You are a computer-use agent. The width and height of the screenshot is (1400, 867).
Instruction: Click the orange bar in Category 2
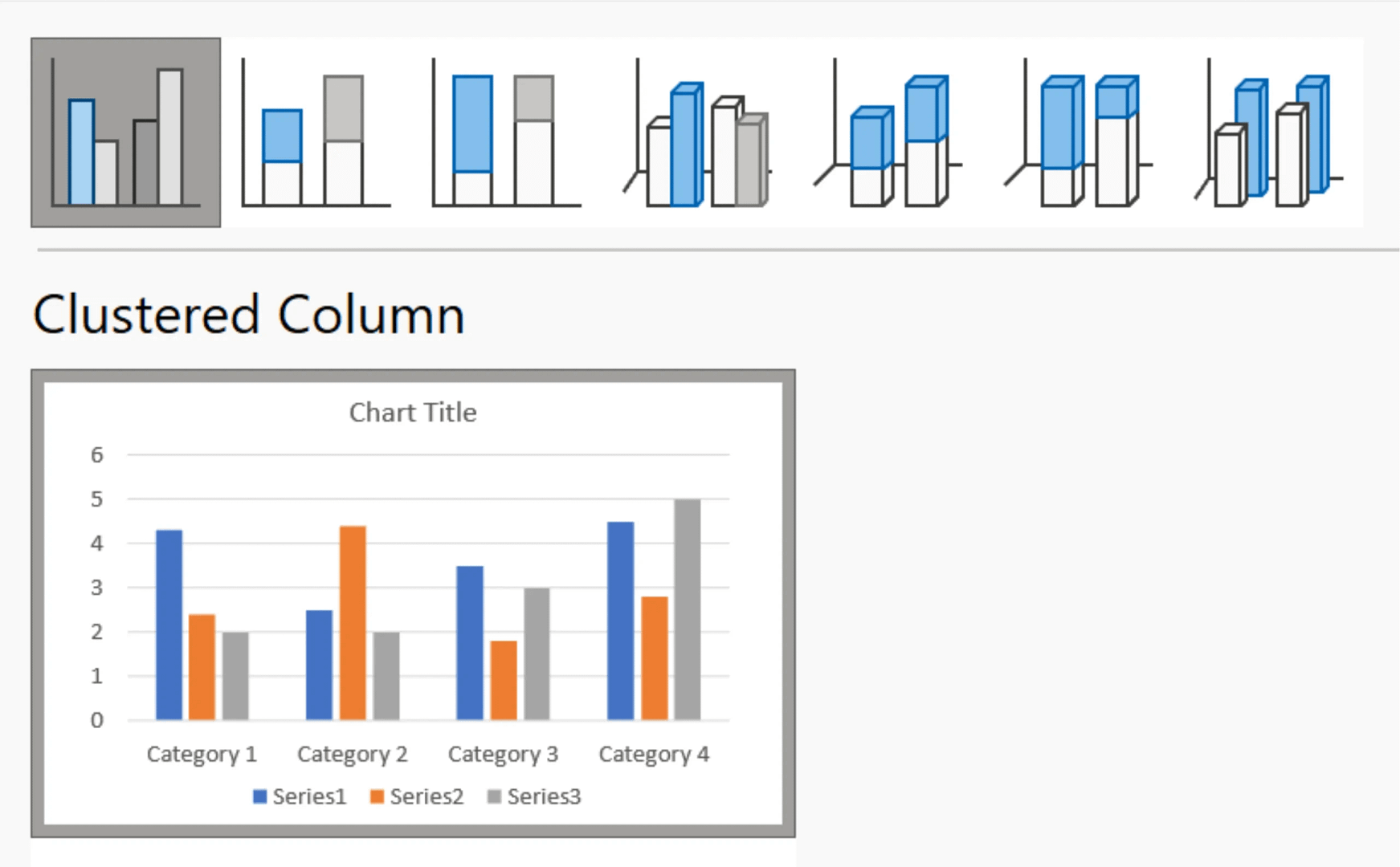tap(353, 622)
